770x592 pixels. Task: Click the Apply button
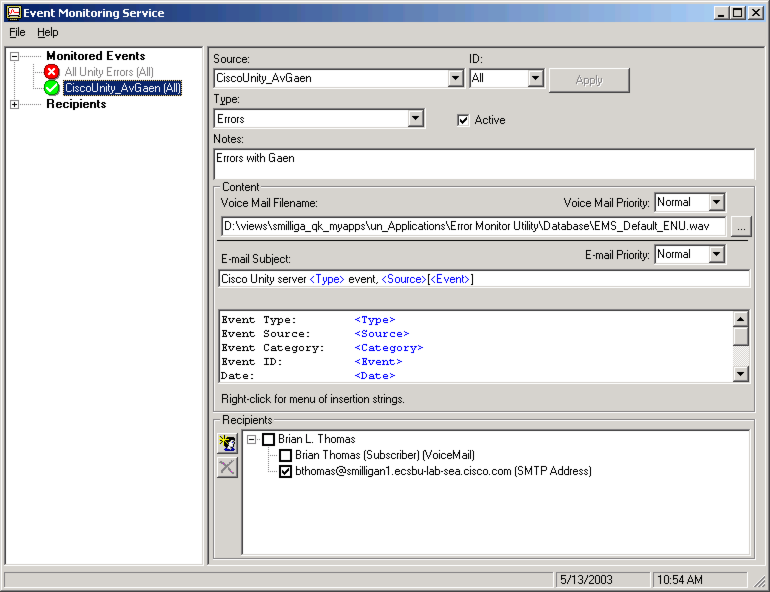(x=589, y=80)
